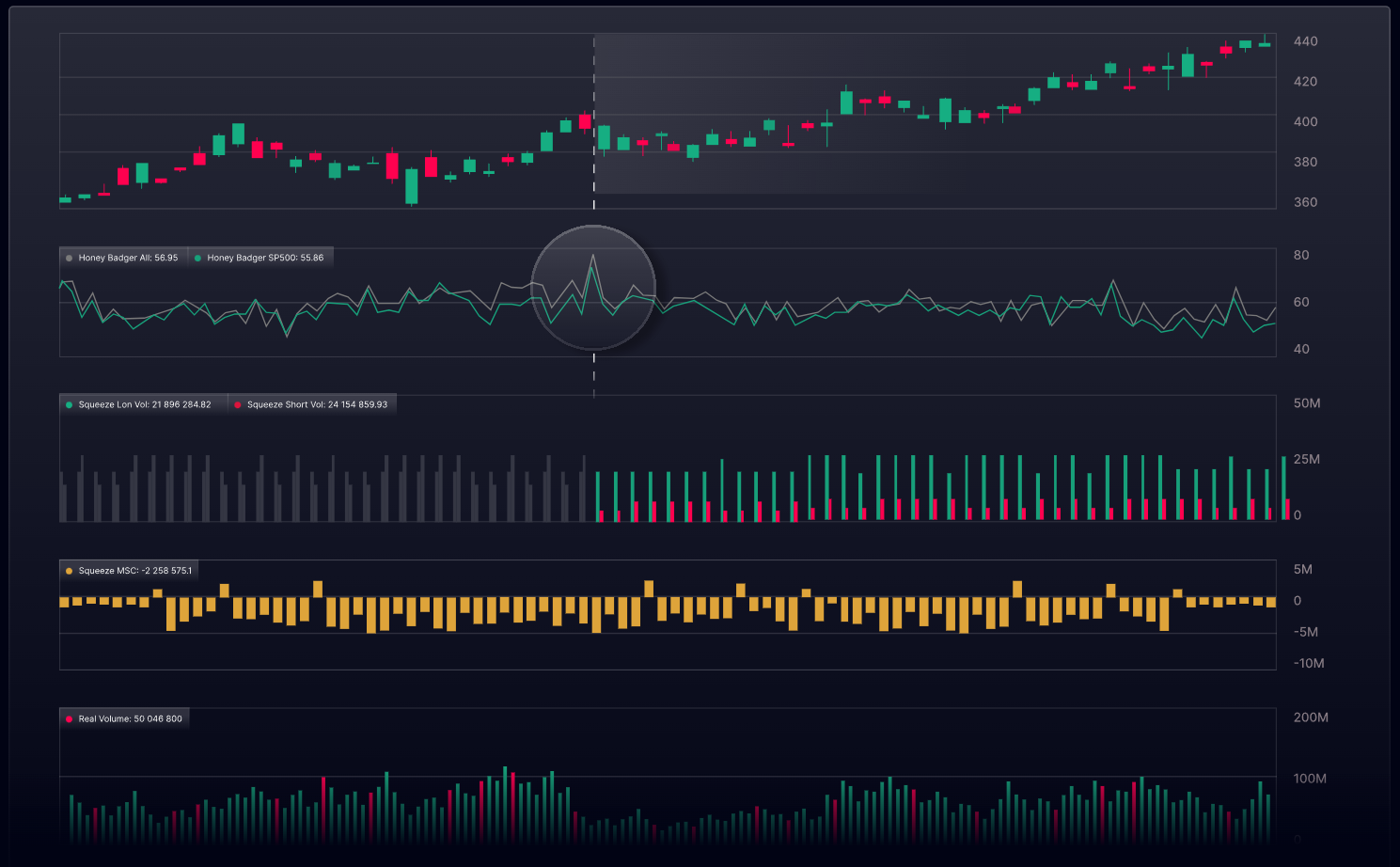Screen dimensions: 1400x867
Task: Click the 100M label on Real Volume axis
Action: click(1310, 779)
